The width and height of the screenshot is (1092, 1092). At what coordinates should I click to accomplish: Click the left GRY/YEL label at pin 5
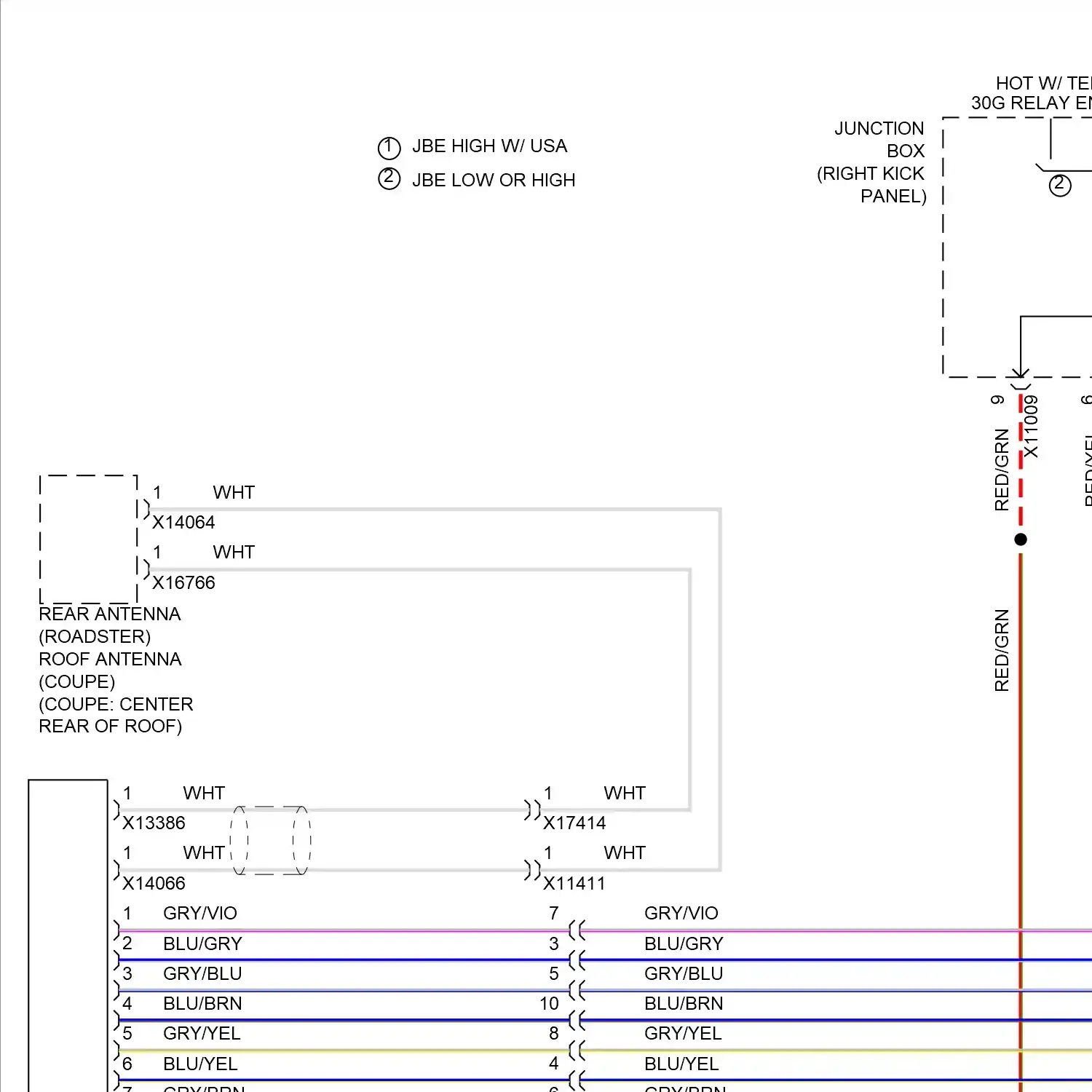(x=202, y=1034)
